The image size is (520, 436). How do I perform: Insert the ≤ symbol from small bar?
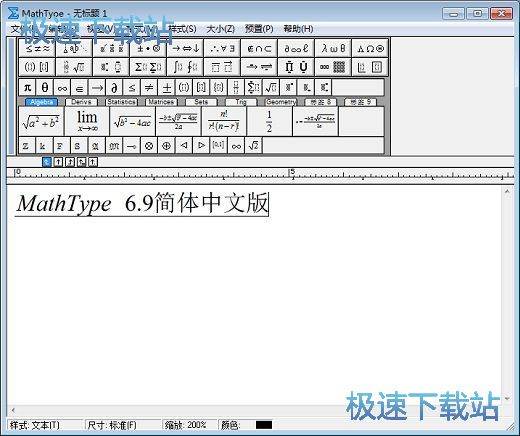tap(131, 88)
